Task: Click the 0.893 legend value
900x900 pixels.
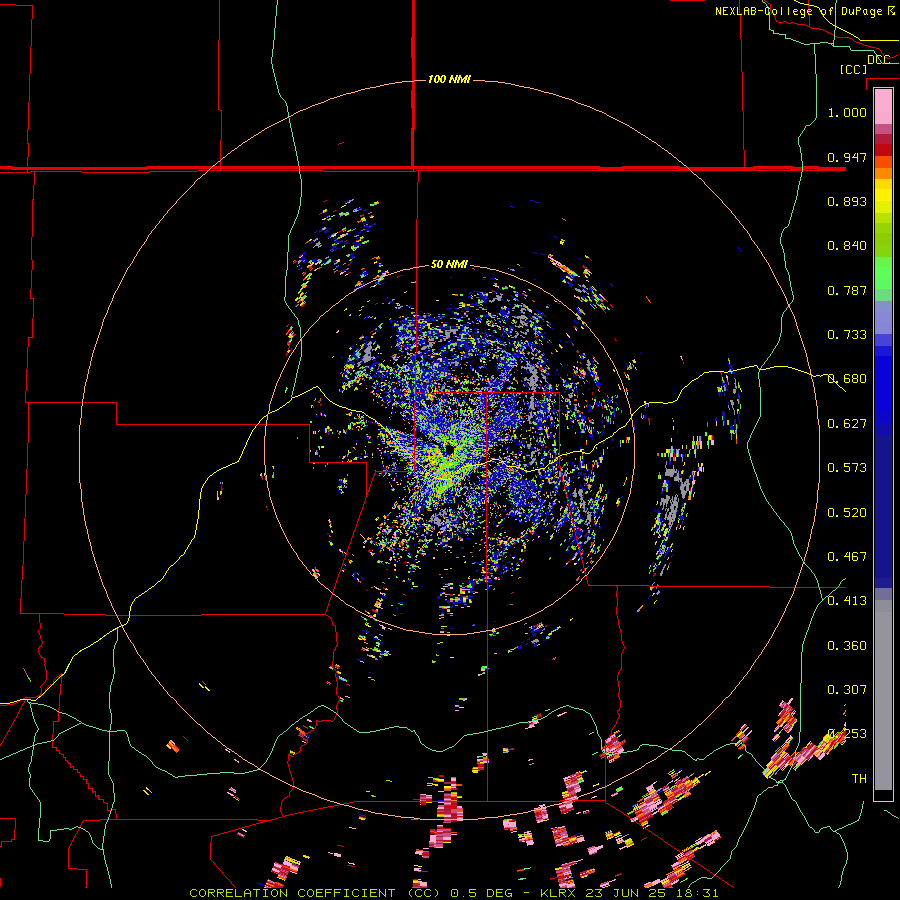Action: click(847, 201)
